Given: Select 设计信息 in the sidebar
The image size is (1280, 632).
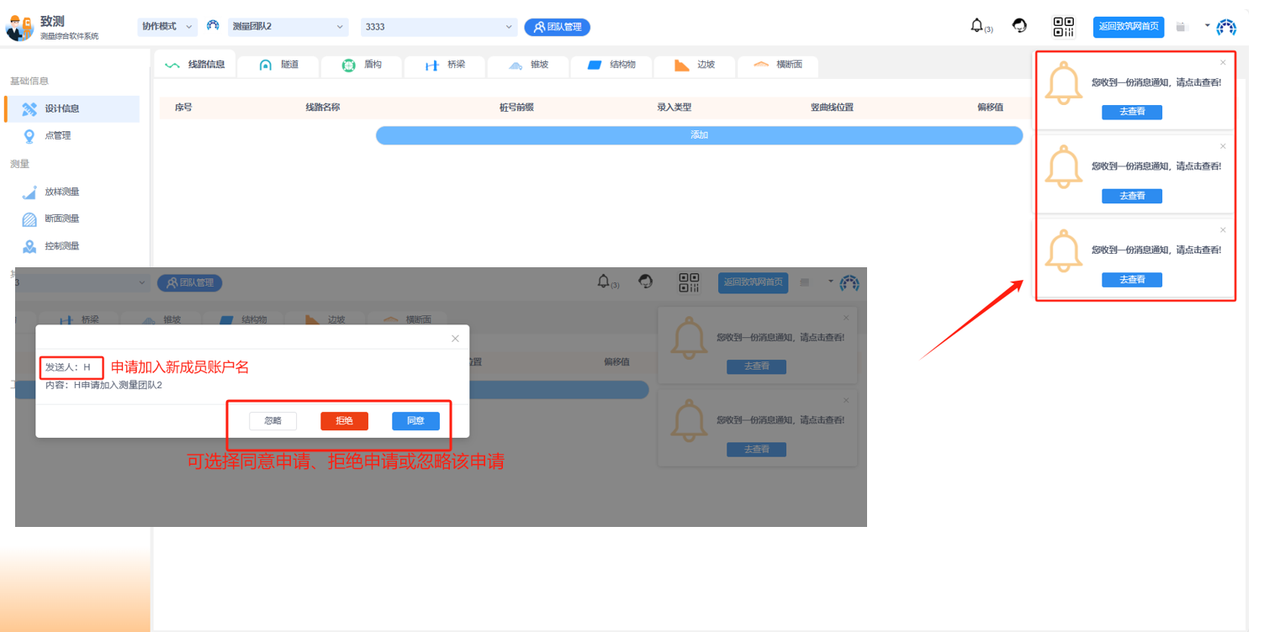Looking at the screenshot, I should tap(61, 109).
